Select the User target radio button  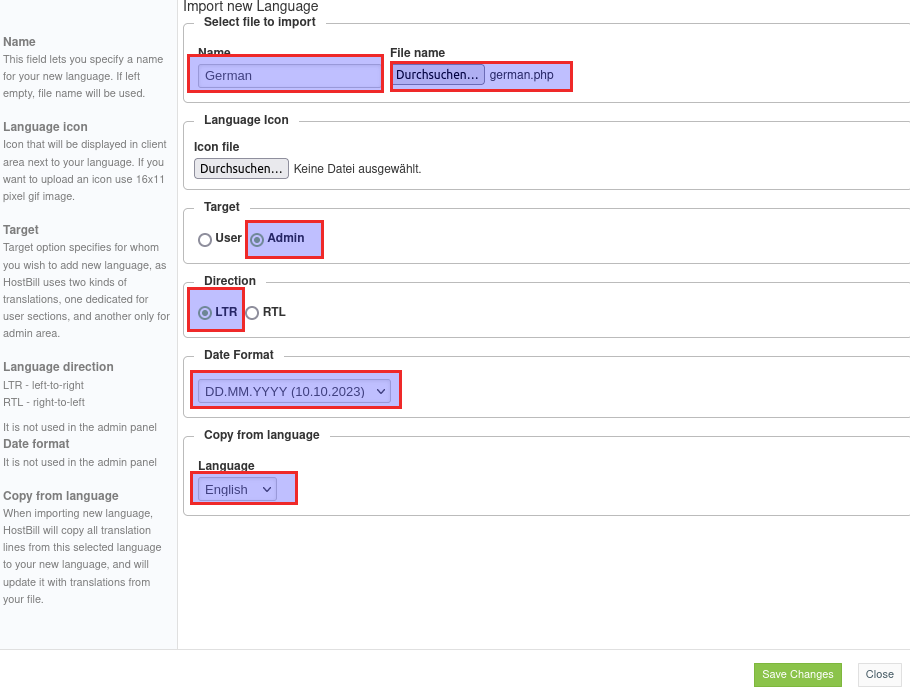pos(205,240)
